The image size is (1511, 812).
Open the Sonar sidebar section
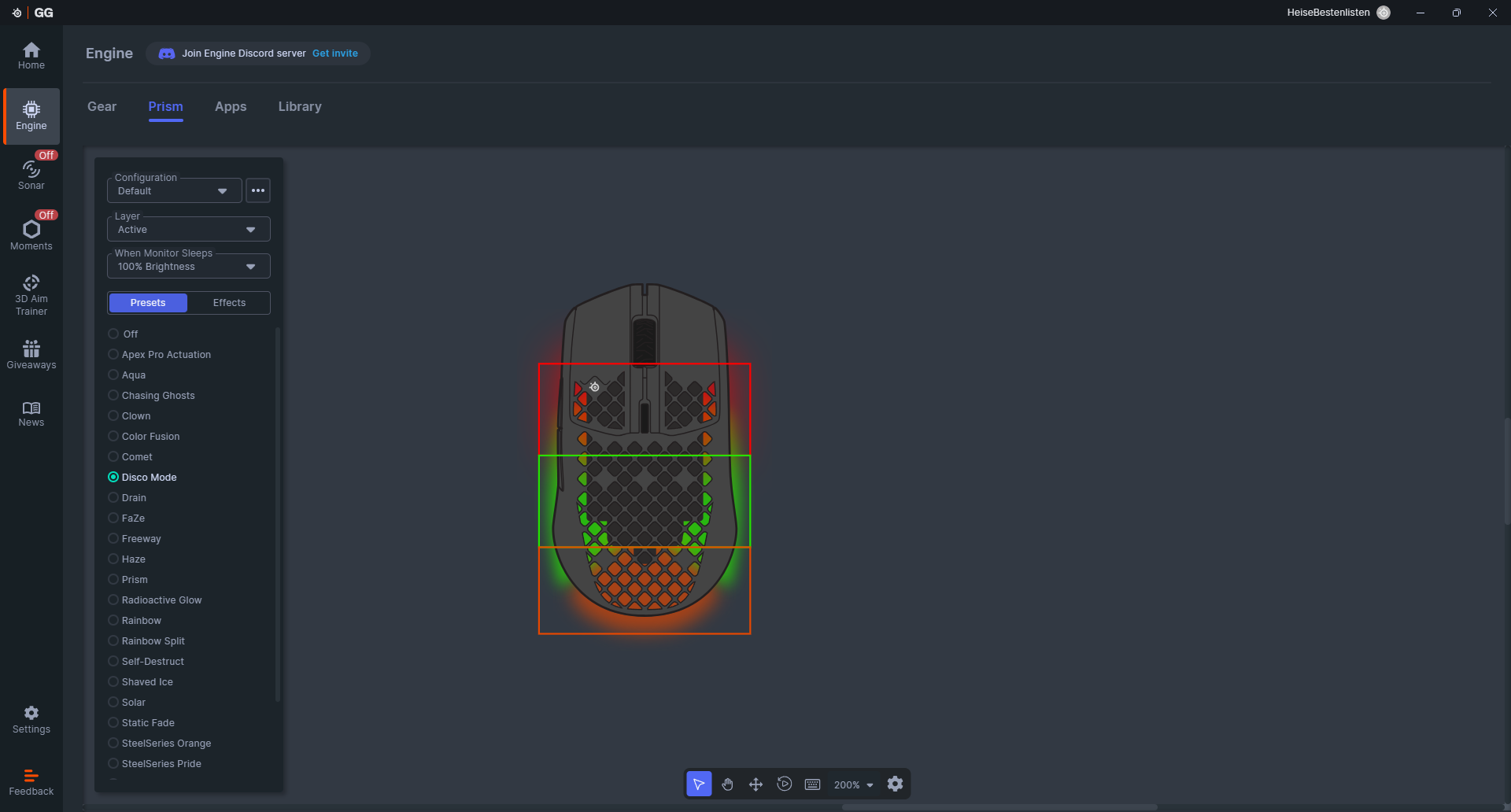31,175
